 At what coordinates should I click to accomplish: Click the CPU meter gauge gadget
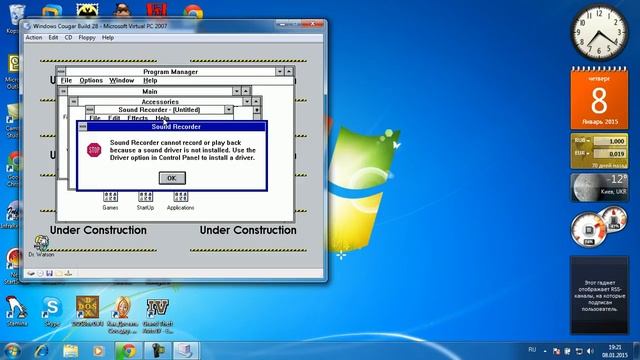tap(589, 231)
